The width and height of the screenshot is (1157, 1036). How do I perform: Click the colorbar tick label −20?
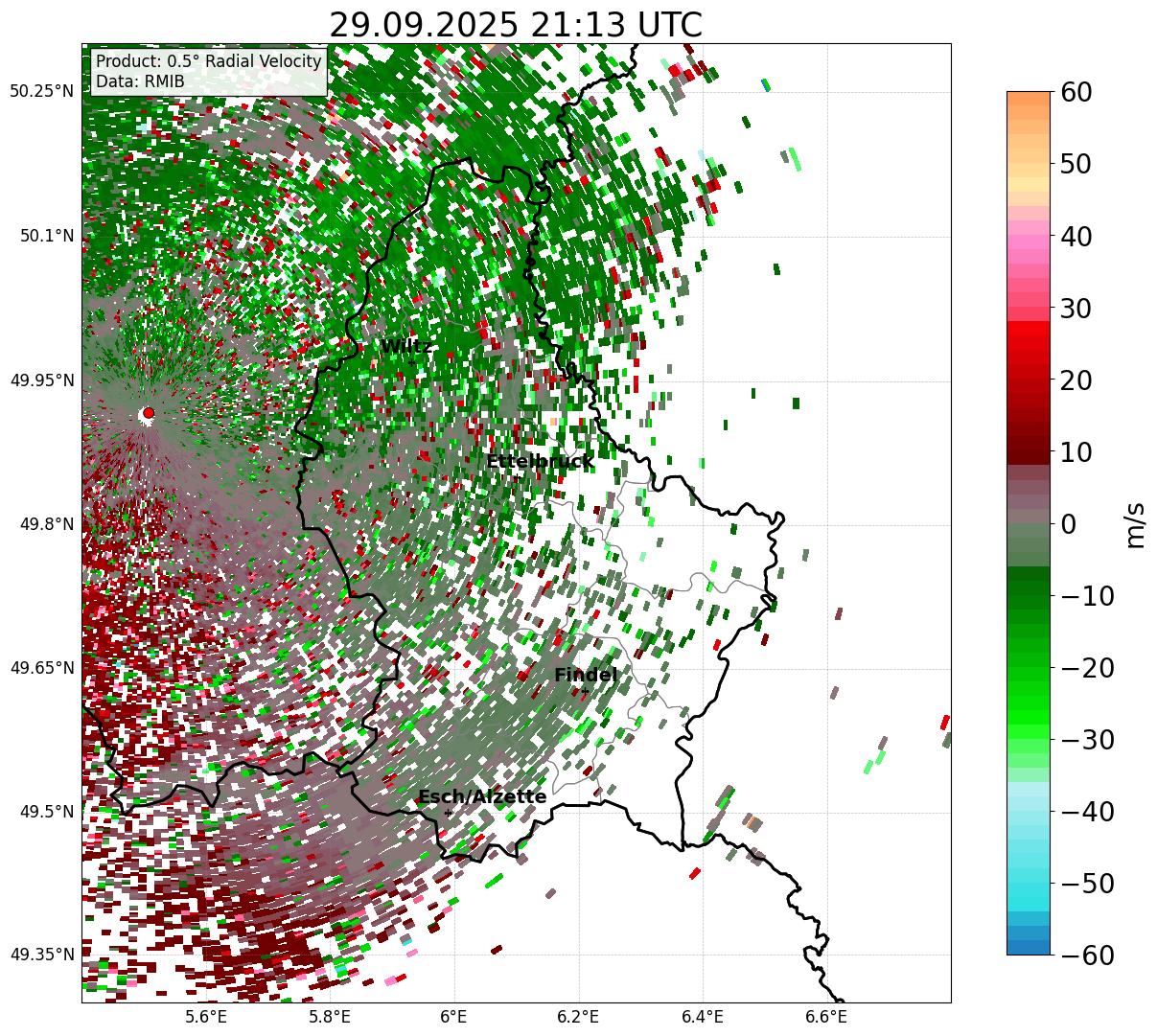(1087, 668)
